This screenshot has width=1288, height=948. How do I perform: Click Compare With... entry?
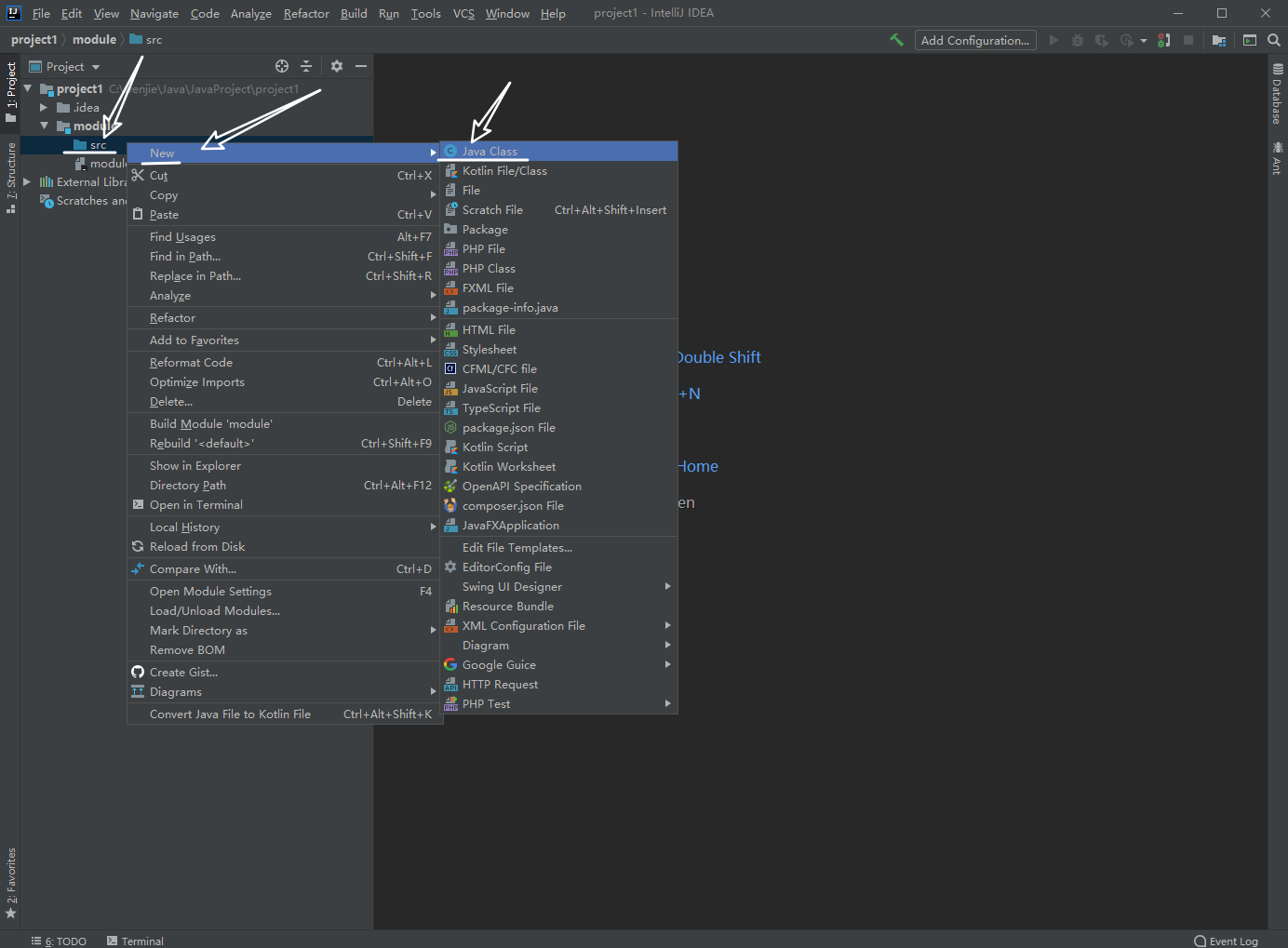(x=283, y=568)
